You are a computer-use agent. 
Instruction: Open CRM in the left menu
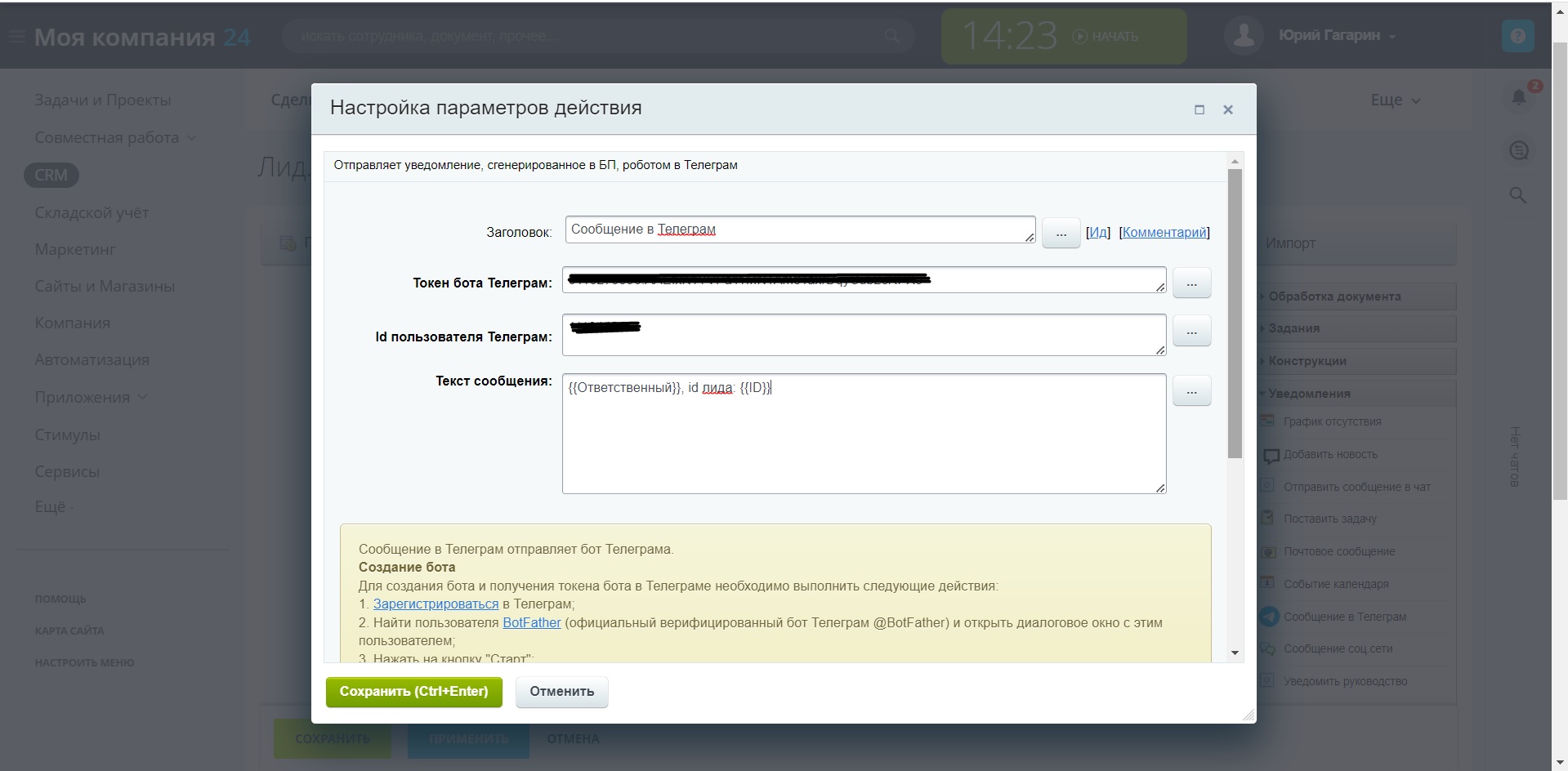pyautogui.click(x=51, y=175)
